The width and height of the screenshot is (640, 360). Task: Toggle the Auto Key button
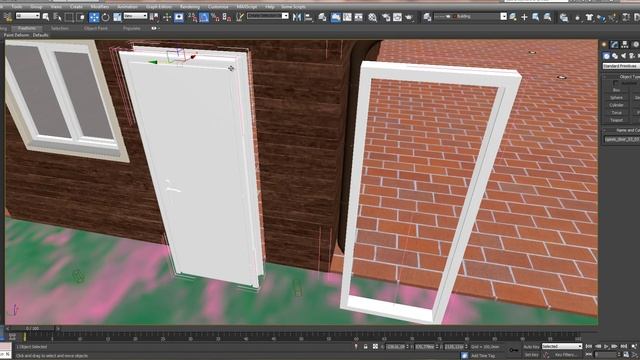pyautogui.click(x=531, y=347)
